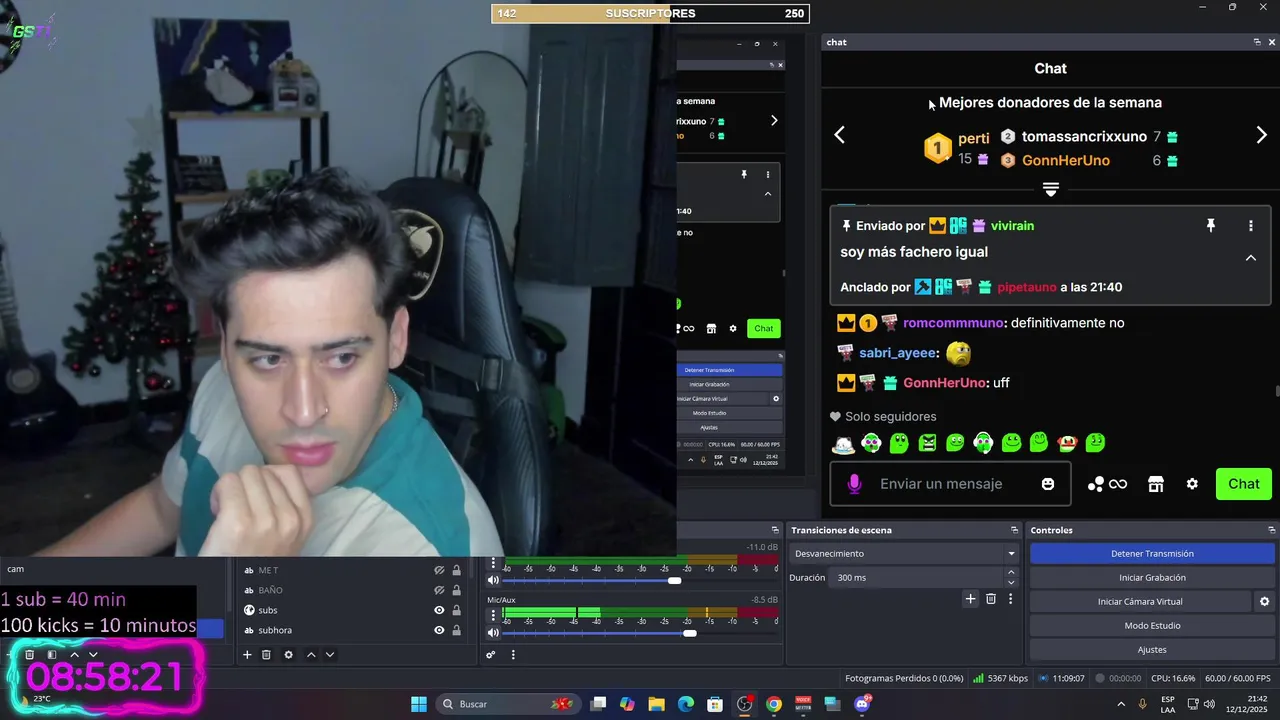Image resolution: width=1280 pixels, height=720 pixels.
Task: Open virtual camera settings gear
Action: pos(1264,601)
